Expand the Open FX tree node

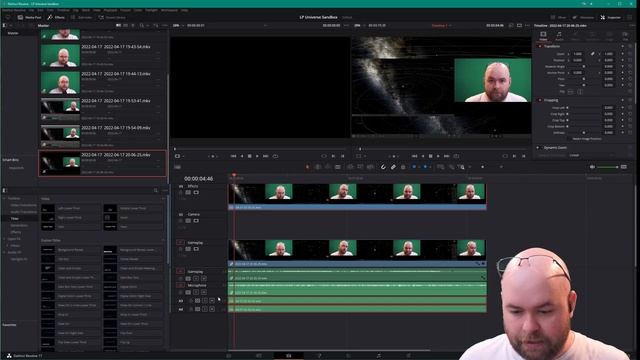(4, 239)
